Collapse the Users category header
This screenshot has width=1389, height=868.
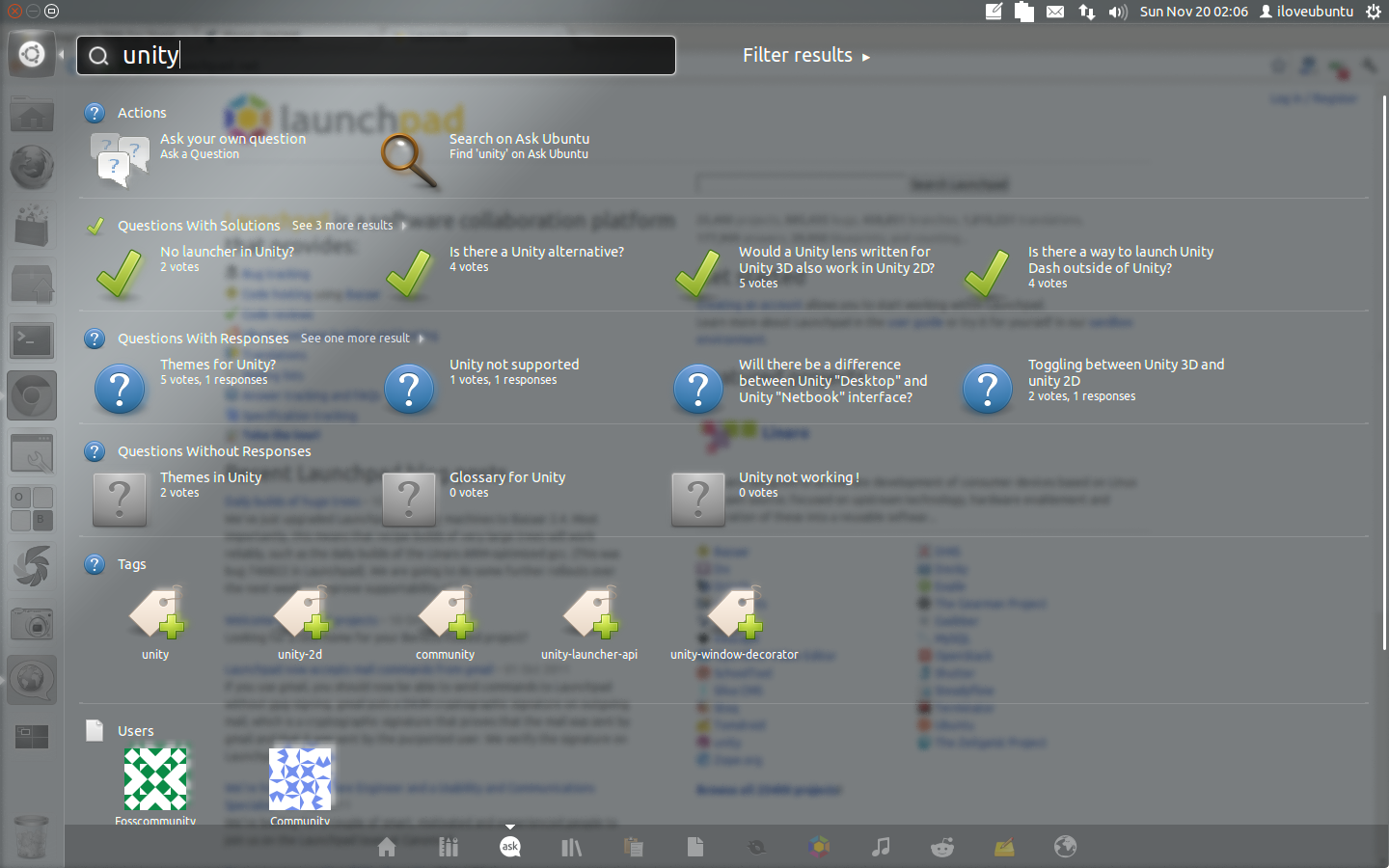[136, 731]
